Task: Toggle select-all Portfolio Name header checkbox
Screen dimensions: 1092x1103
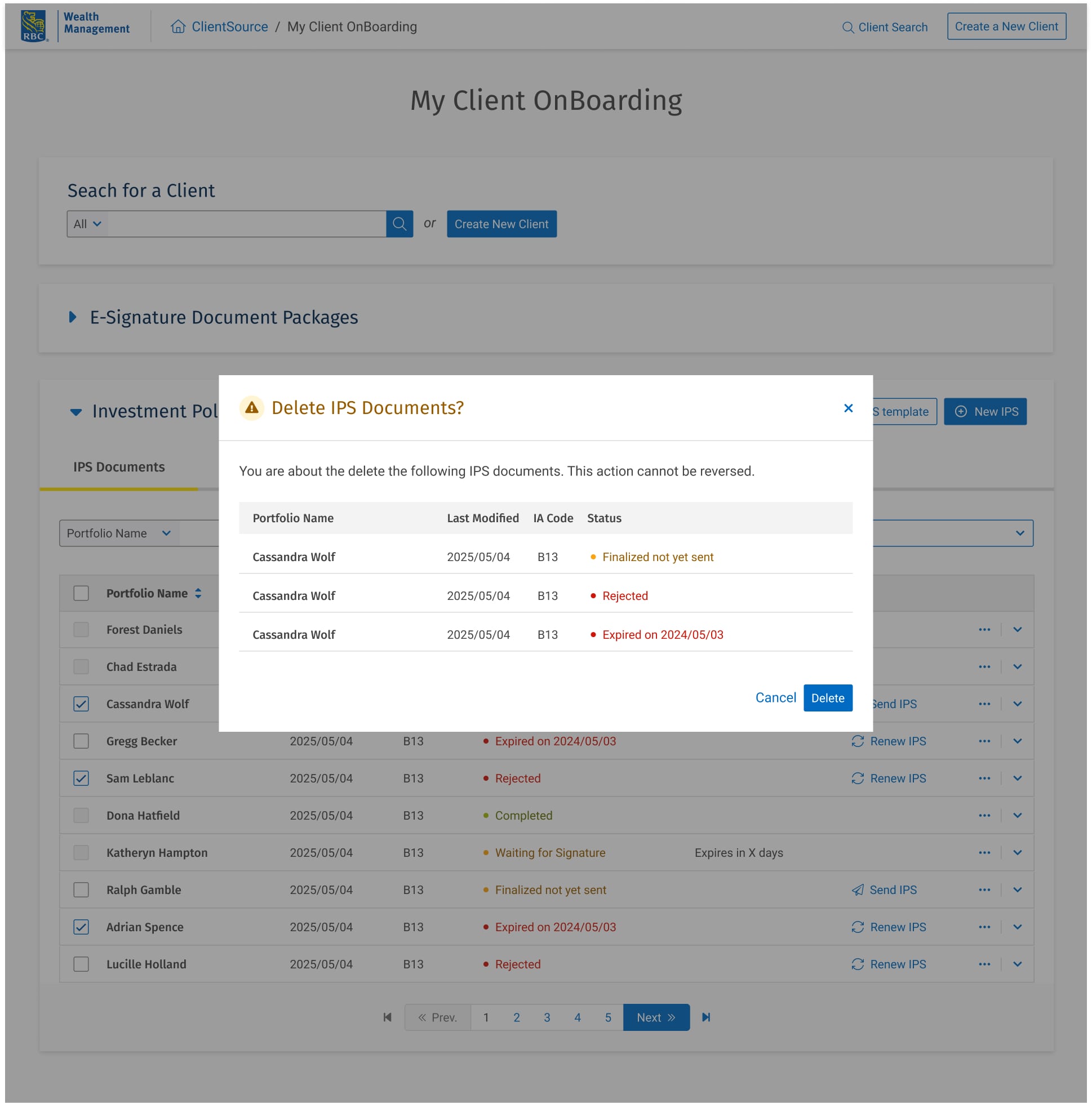Action: [x=81, y=593]
